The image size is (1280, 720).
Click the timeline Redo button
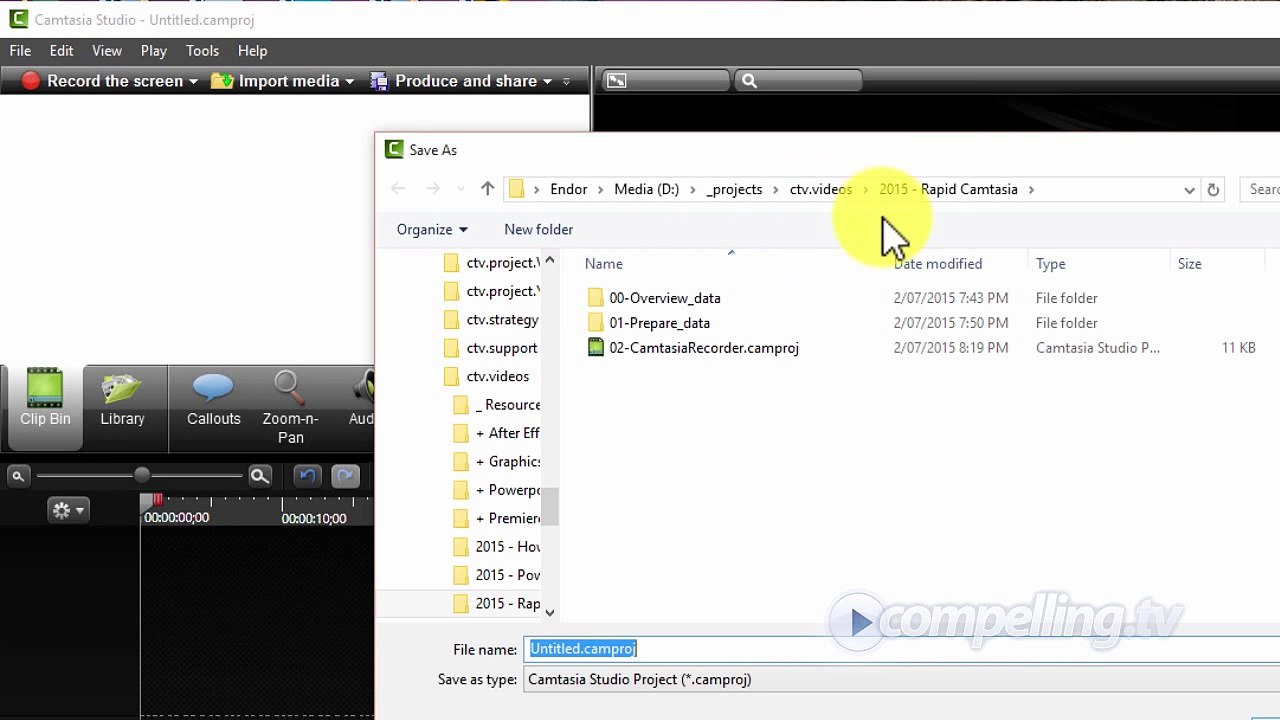[x=345, y=476]
